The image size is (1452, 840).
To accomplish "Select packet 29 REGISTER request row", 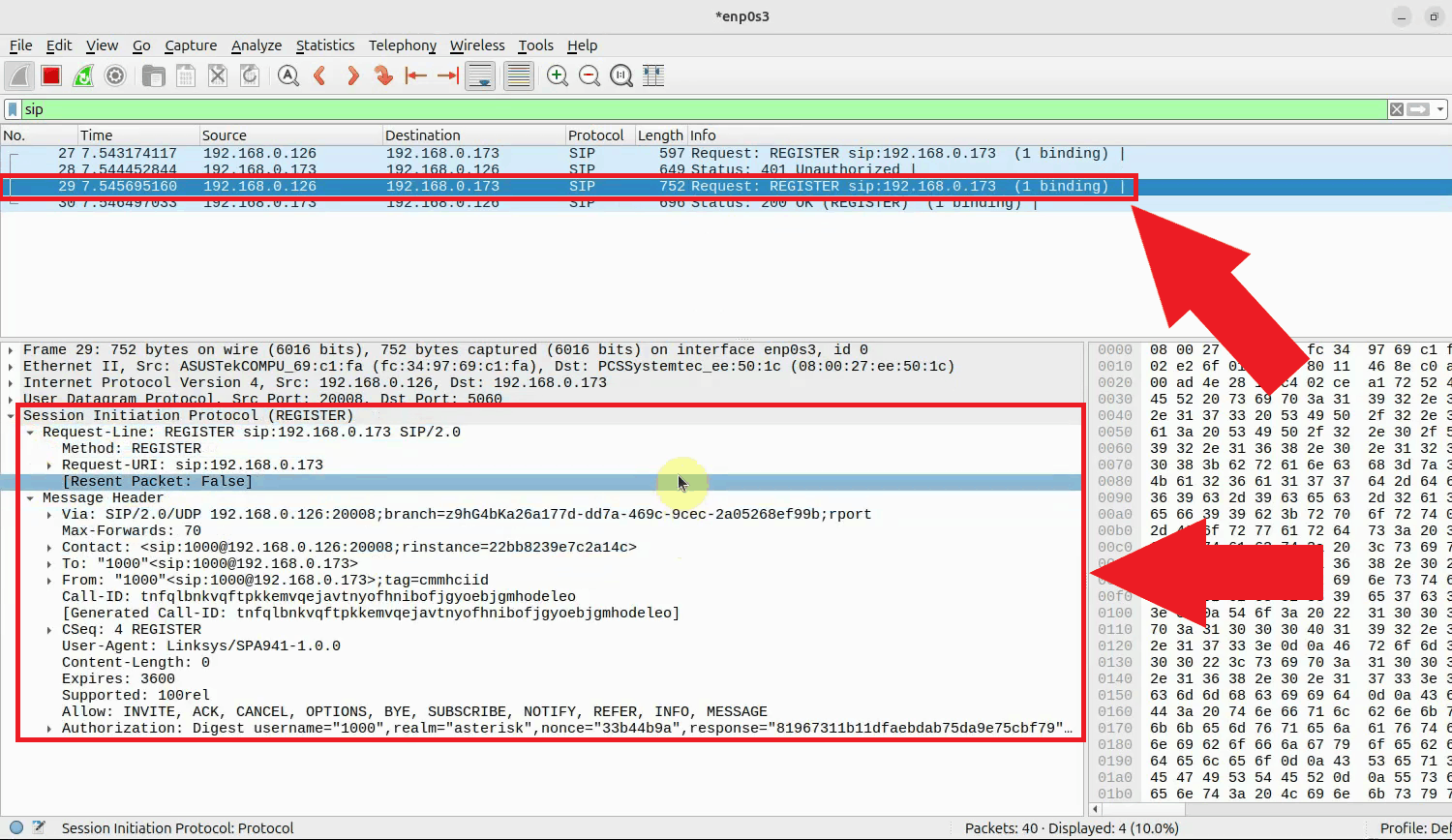I will (726, 186).
